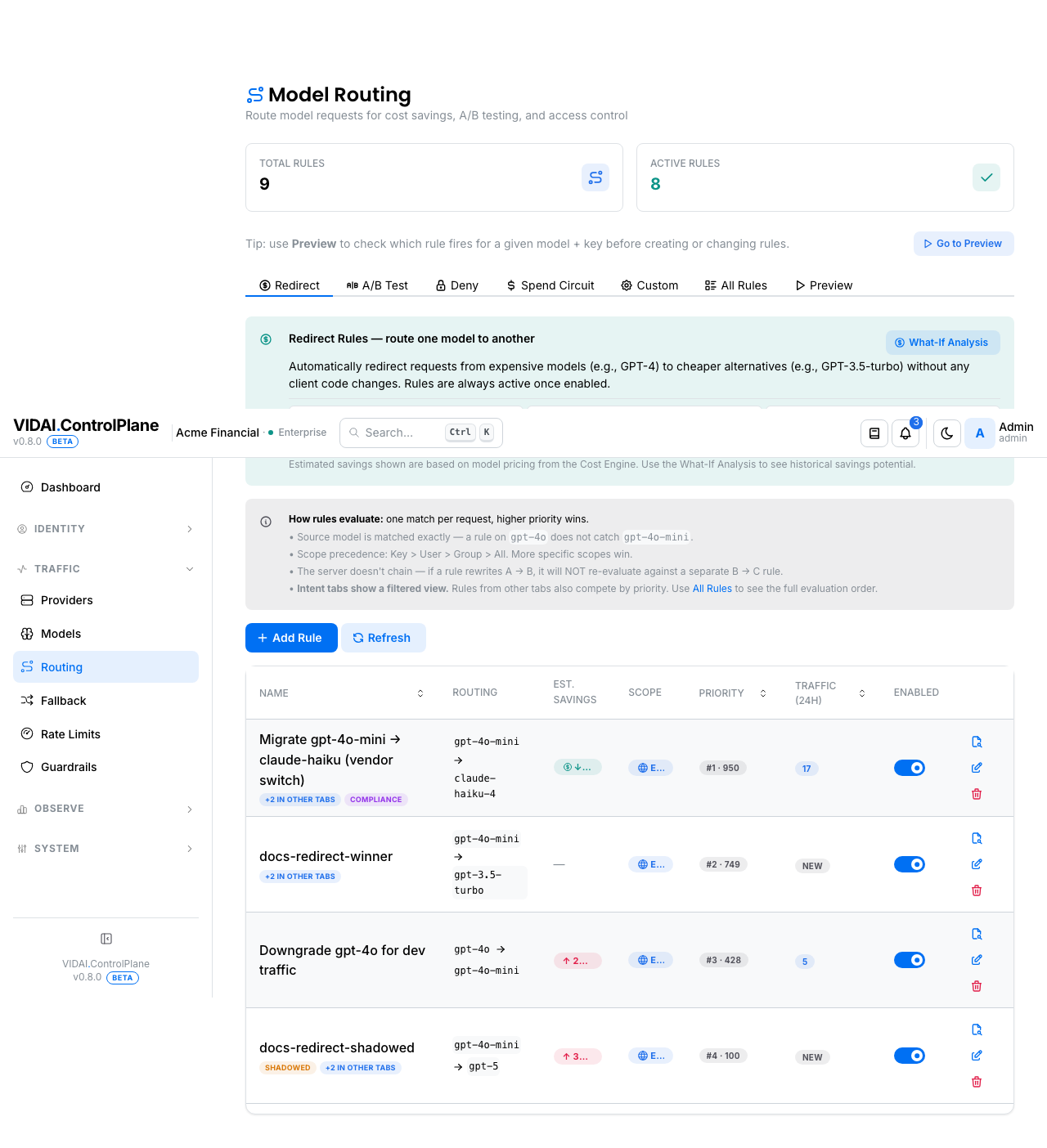Edit the docs-redirect-winner rule
Screen dimensions: 1047x1148
(x=977, y=864)
